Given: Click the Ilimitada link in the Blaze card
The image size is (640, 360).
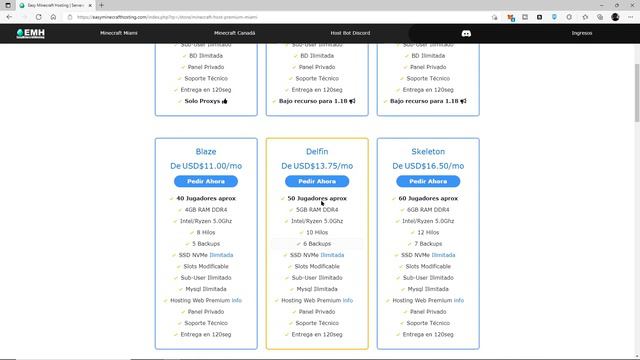Looking at the screenshot, I should click(x=221, y=255).
